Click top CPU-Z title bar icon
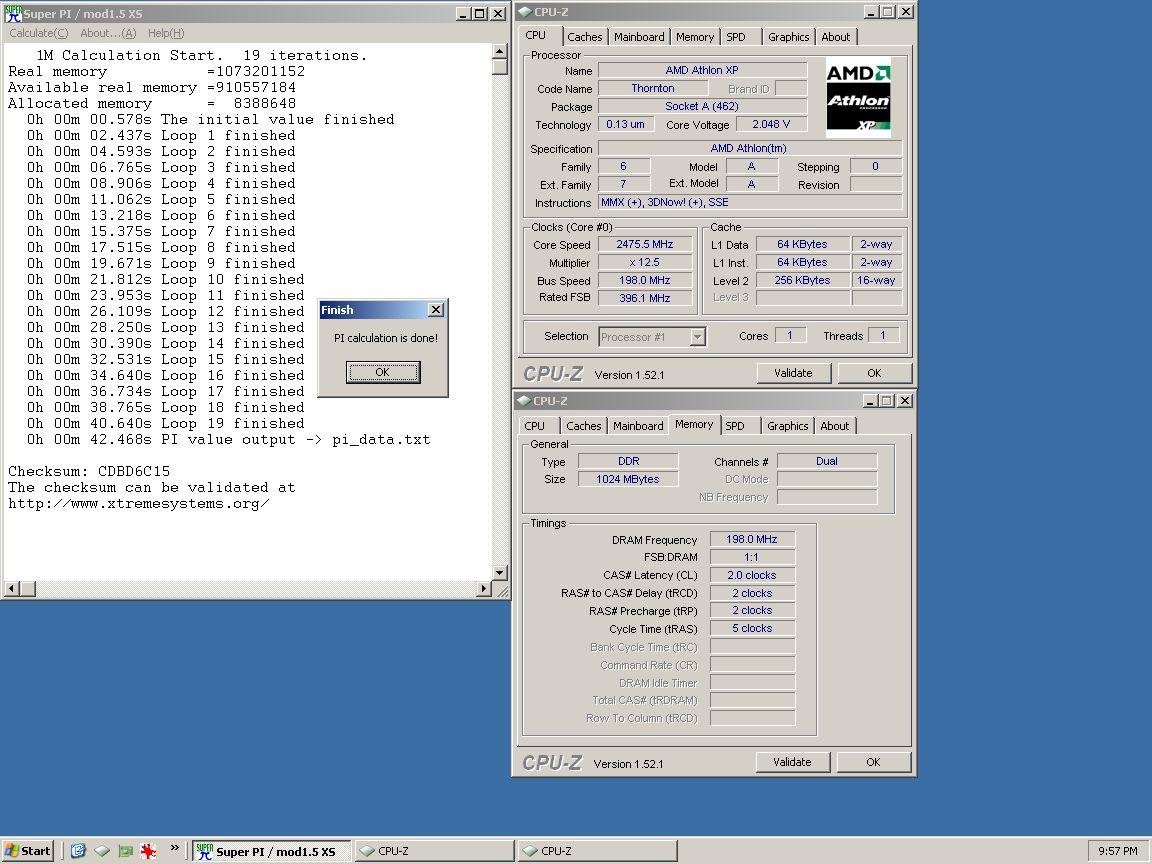 [525, 12]
